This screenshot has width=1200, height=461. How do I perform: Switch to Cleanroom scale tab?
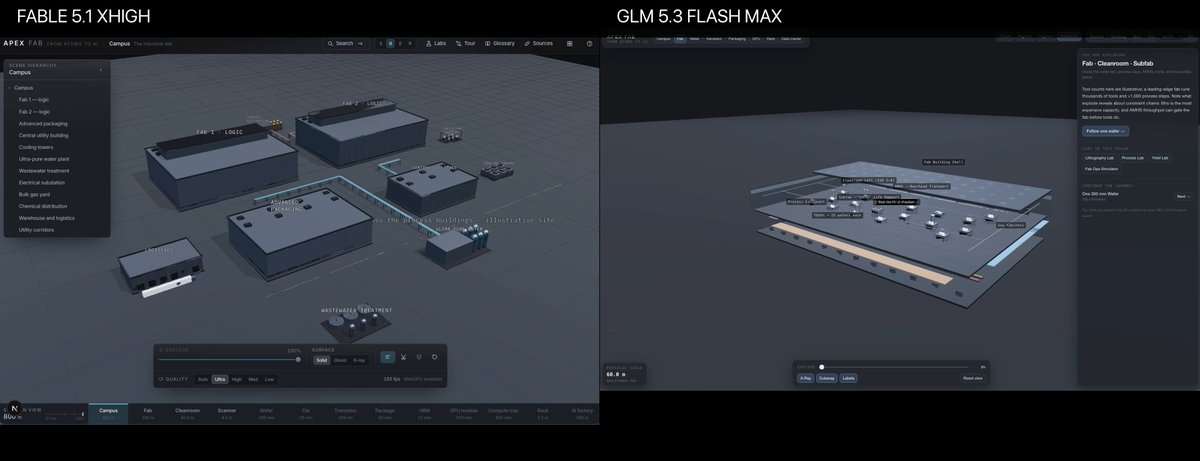pos(188,413)
